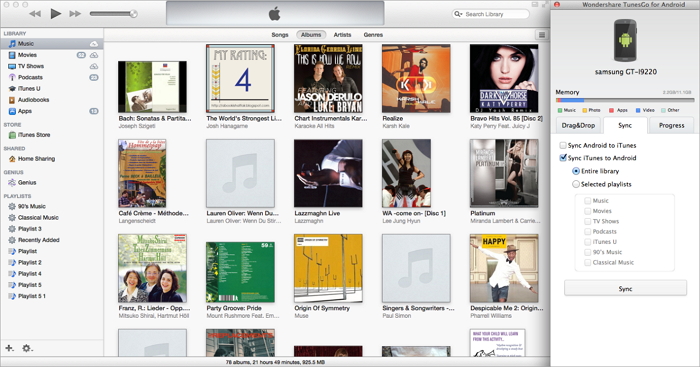Open the Despicable Me 2 album cover
Viewport: 700px width, 367px height.
(x=504, y=268)
